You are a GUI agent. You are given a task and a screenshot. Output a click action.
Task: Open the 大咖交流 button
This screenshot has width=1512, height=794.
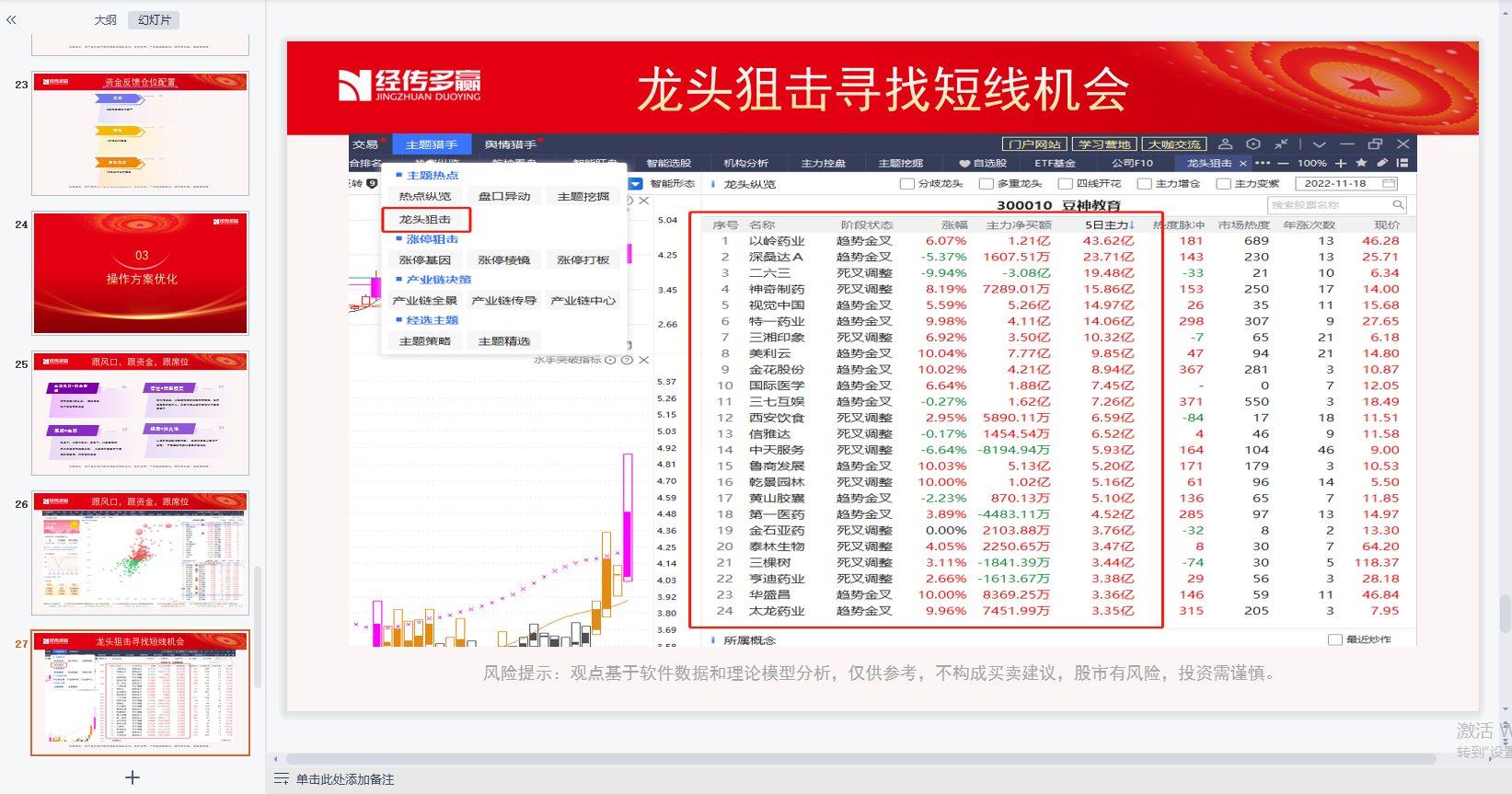[1174, 144]
